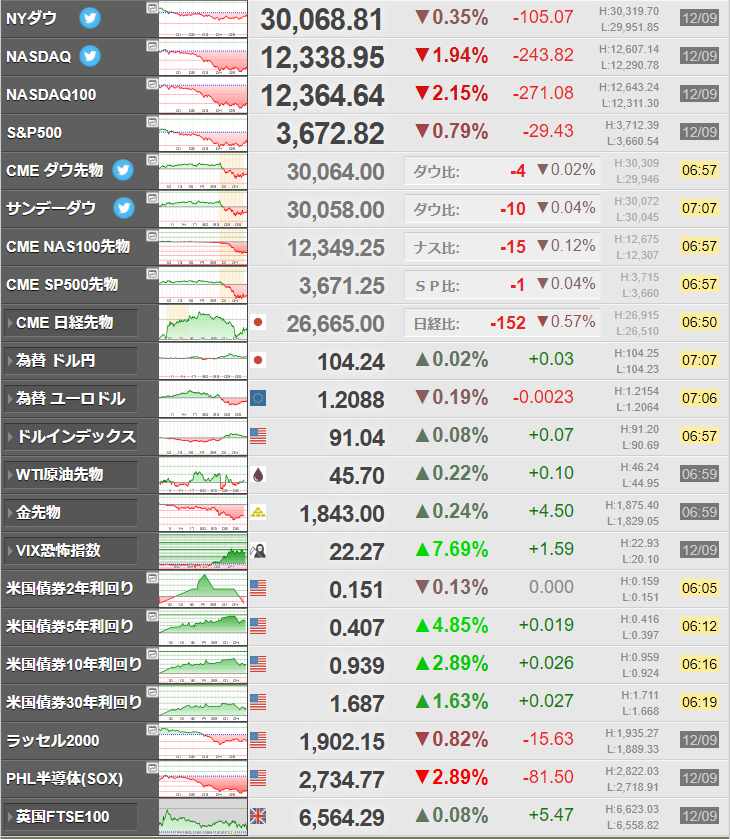
Task: Click the small chart popup icon in CME SP500先物 row
Action: tap(152, 274)
